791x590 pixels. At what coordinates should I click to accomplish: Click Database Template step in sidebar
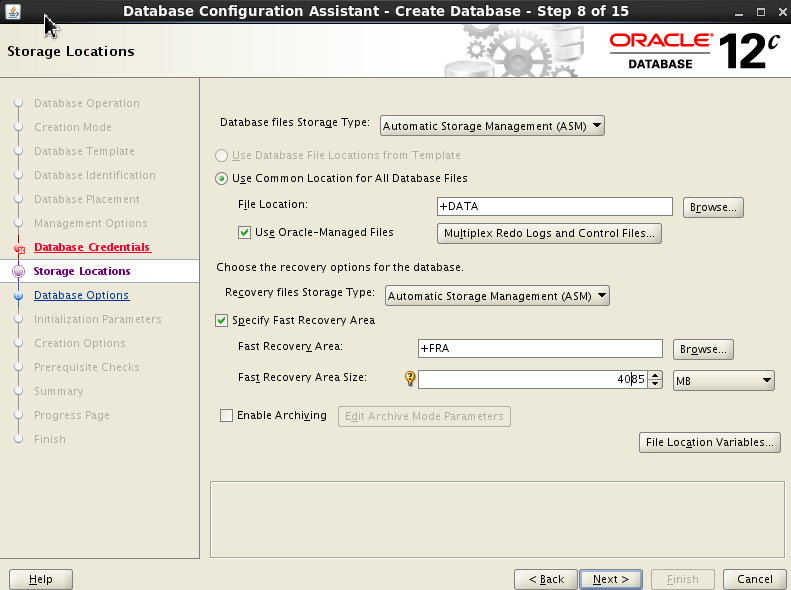[x=84, y=151]
